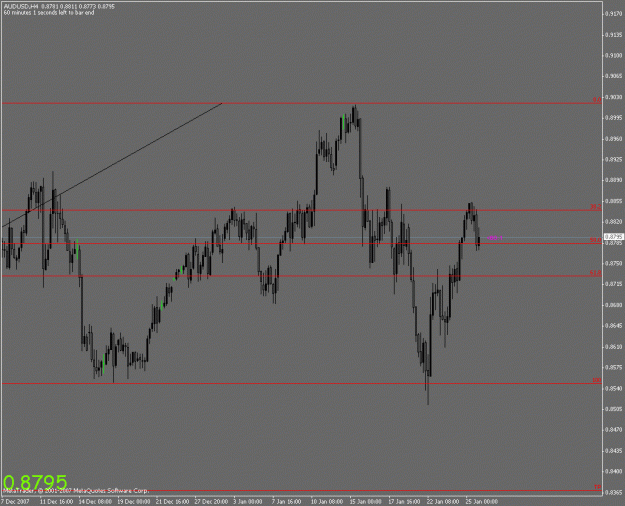Click the 0.9135 price axis label
This screenshot has height=506, width=625.
(614, 35)
